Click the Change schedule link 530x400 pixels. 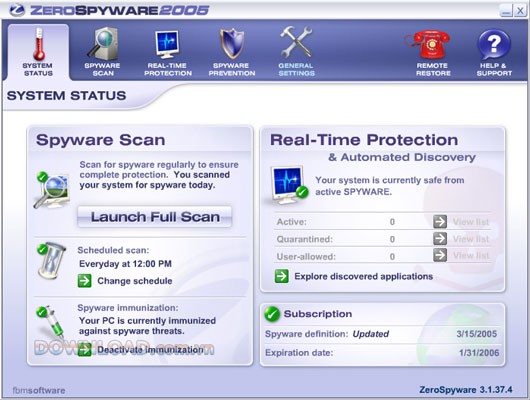[x=135, y=281]
